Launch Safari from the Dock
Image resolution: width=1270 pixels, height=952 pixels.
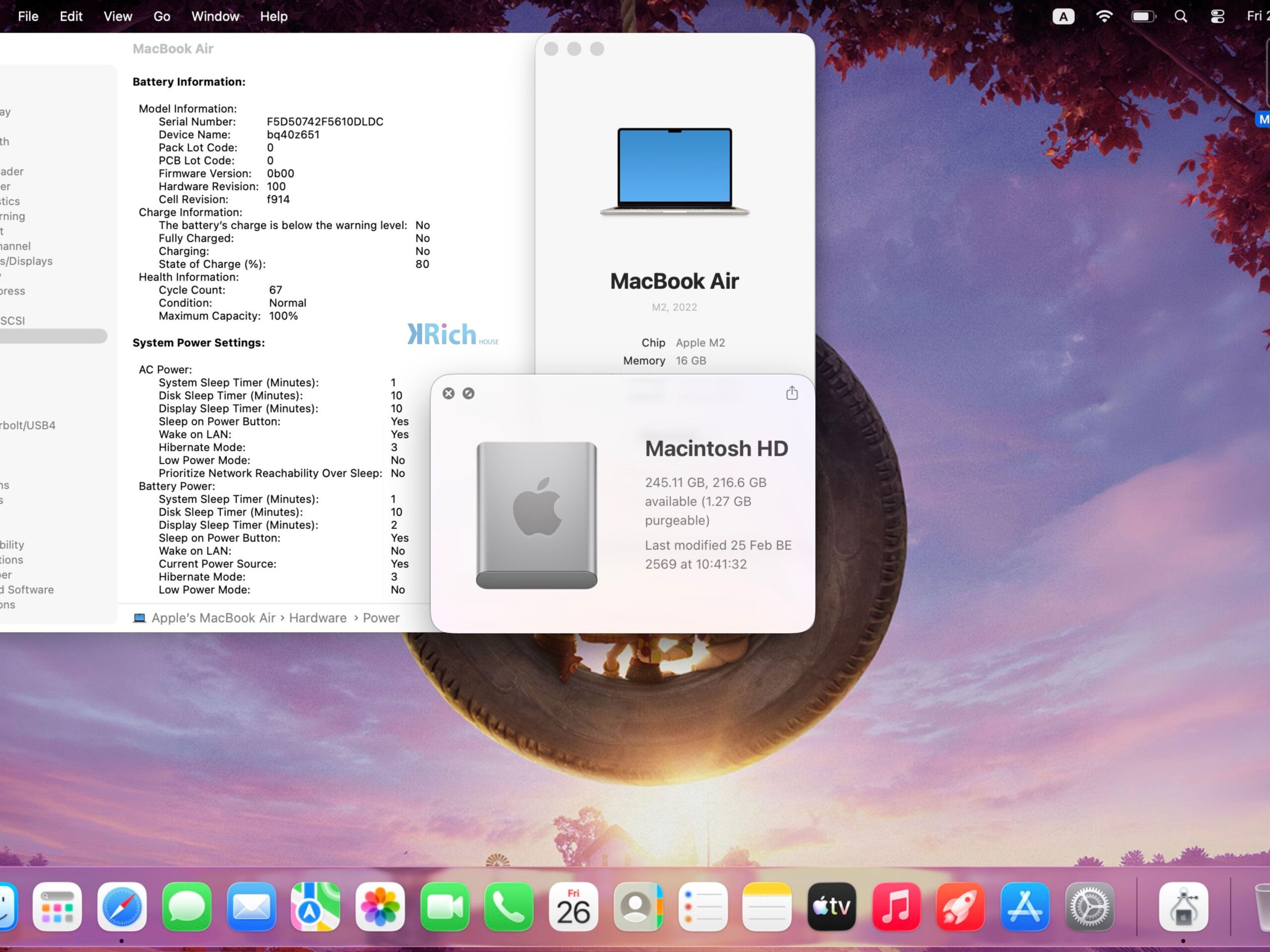tap(122, 907)
